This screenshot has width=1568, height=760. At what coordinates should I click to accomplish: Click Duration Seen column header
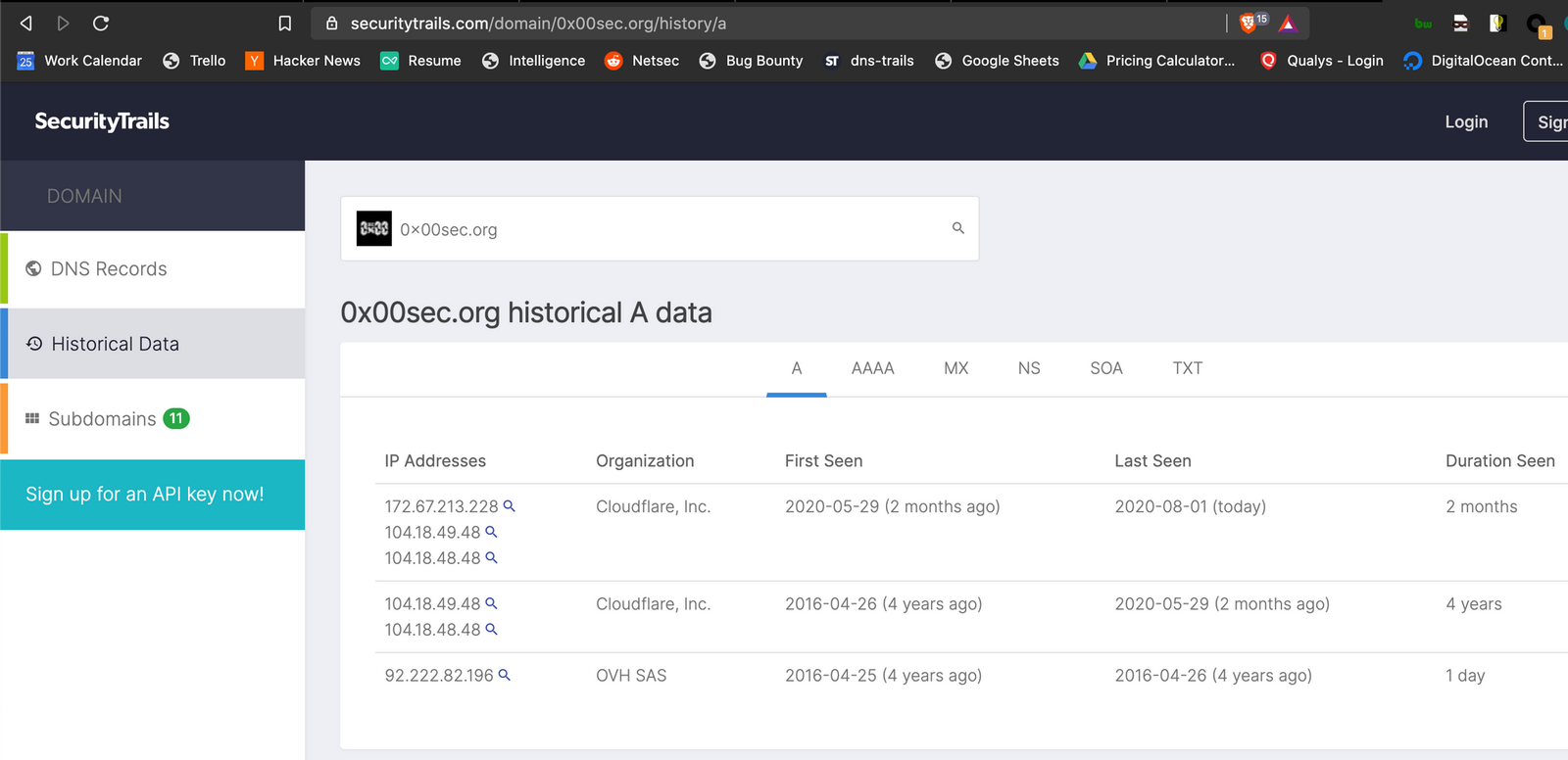coord(1500,460)
